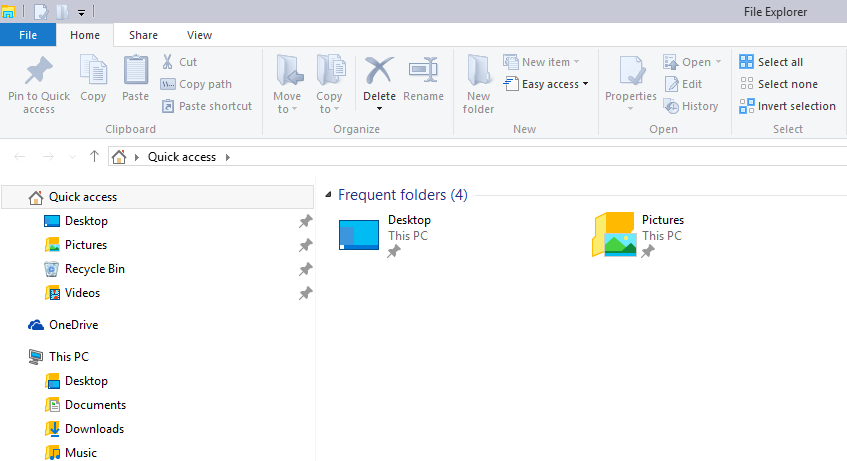Image resolution: width=847 pixels, height=461 pixels.
Task: Click the New folder icon
Action: tap(478, 71)
